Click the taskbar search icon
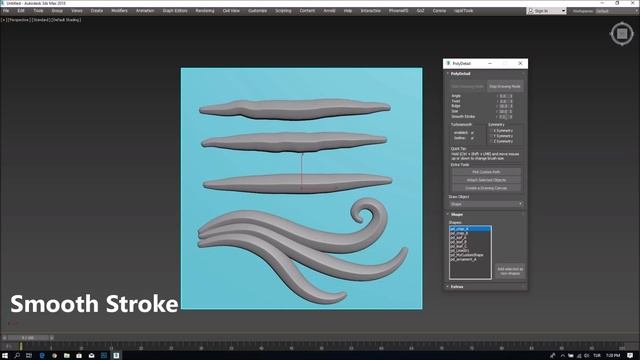 17,356
